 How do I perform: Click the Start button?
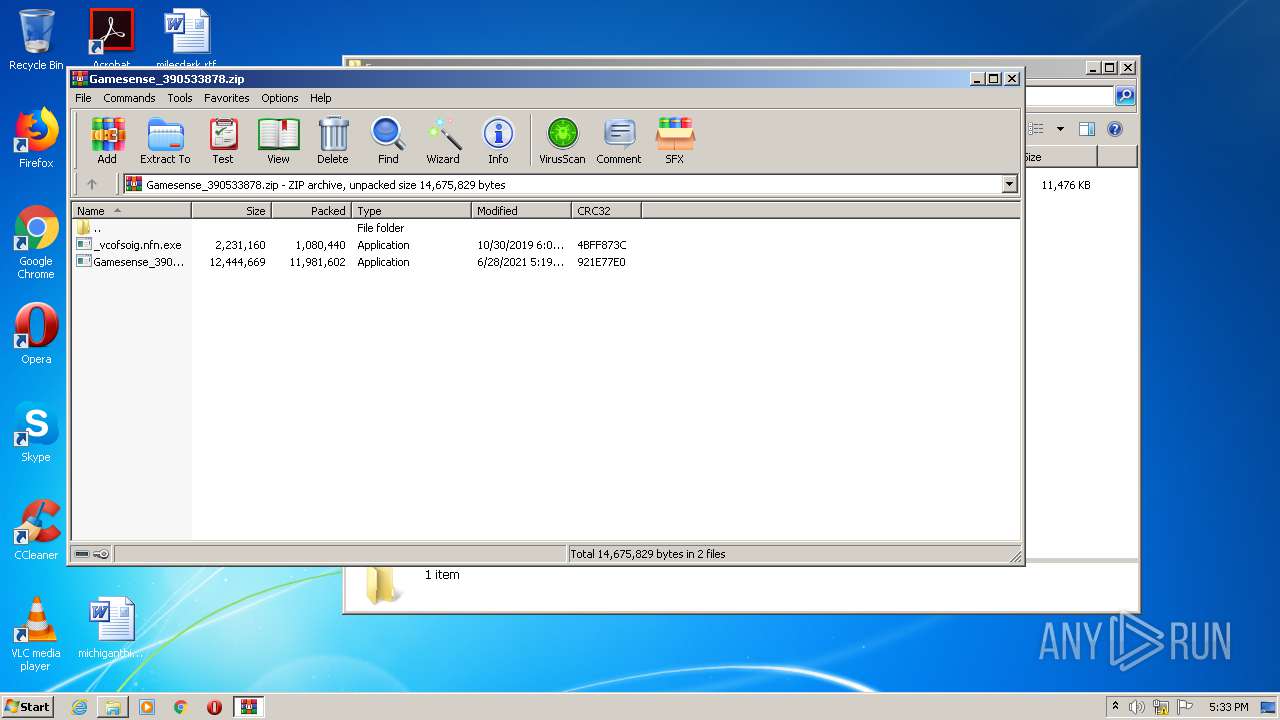[28, 707]
